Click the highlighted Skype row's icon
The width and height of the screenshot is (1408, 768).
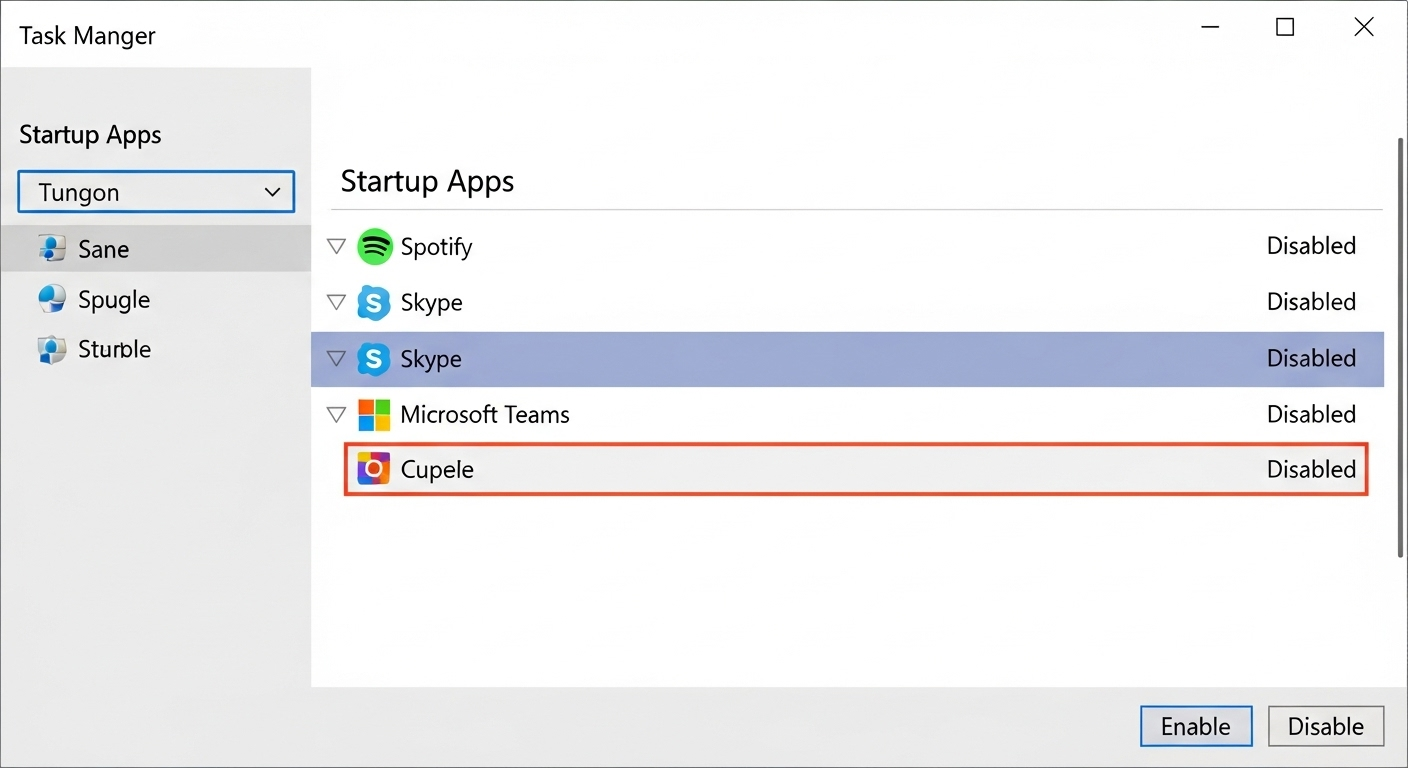click(376, 358)
